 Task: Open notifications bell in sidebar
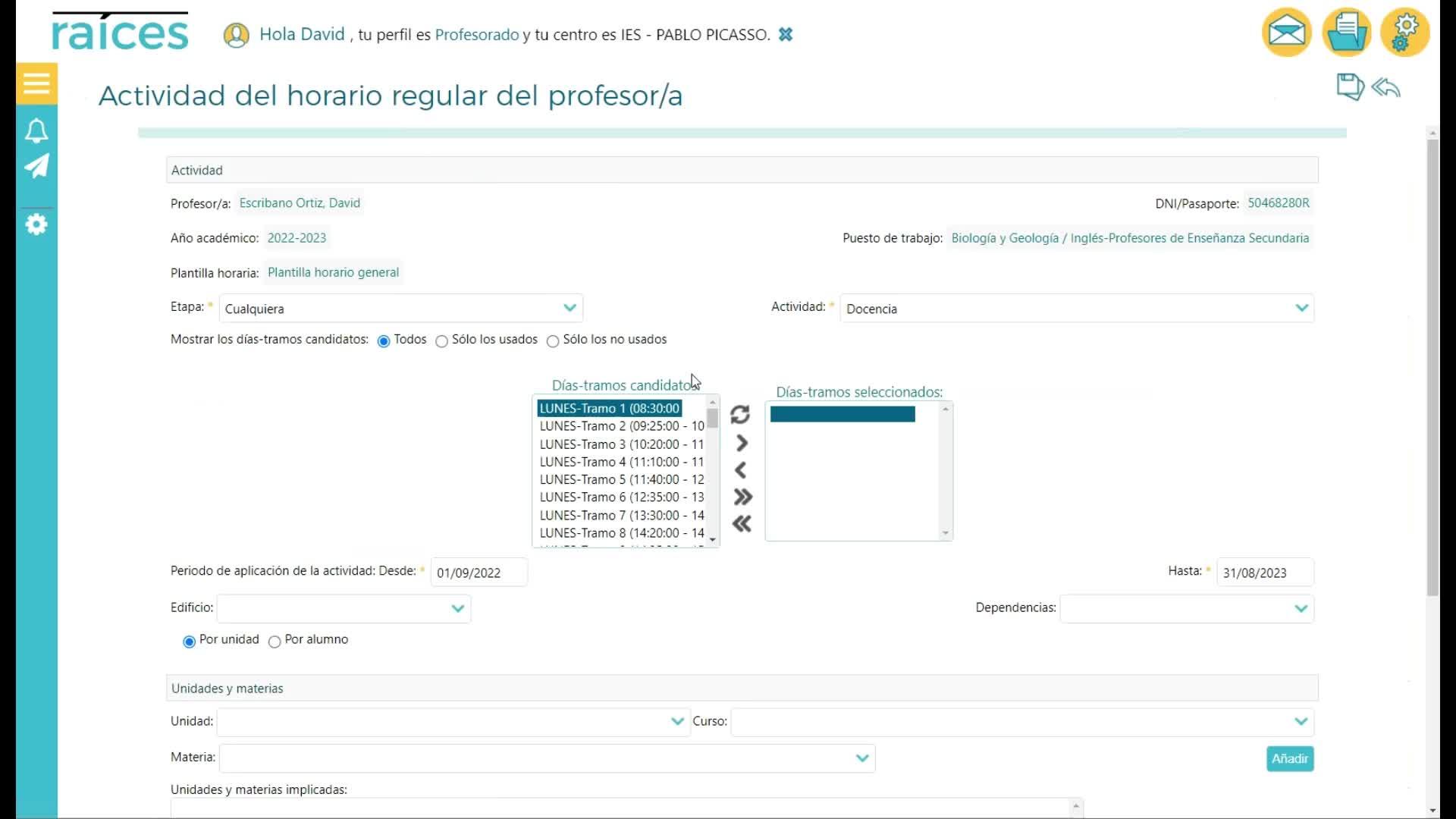point(36,131)
